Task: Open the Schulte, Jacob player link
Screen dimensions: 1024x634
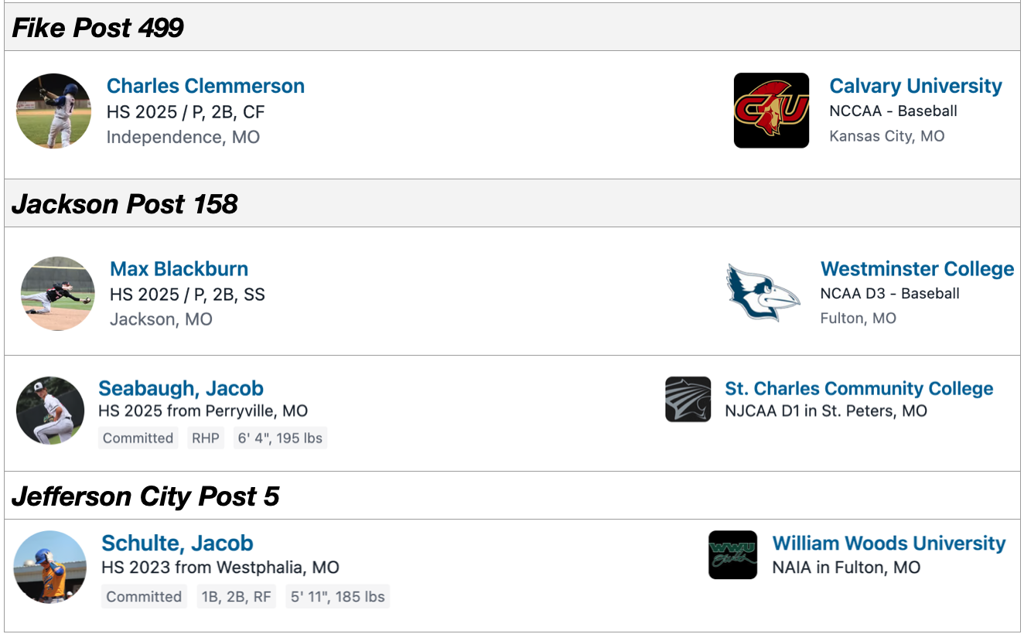Action: 177,544
